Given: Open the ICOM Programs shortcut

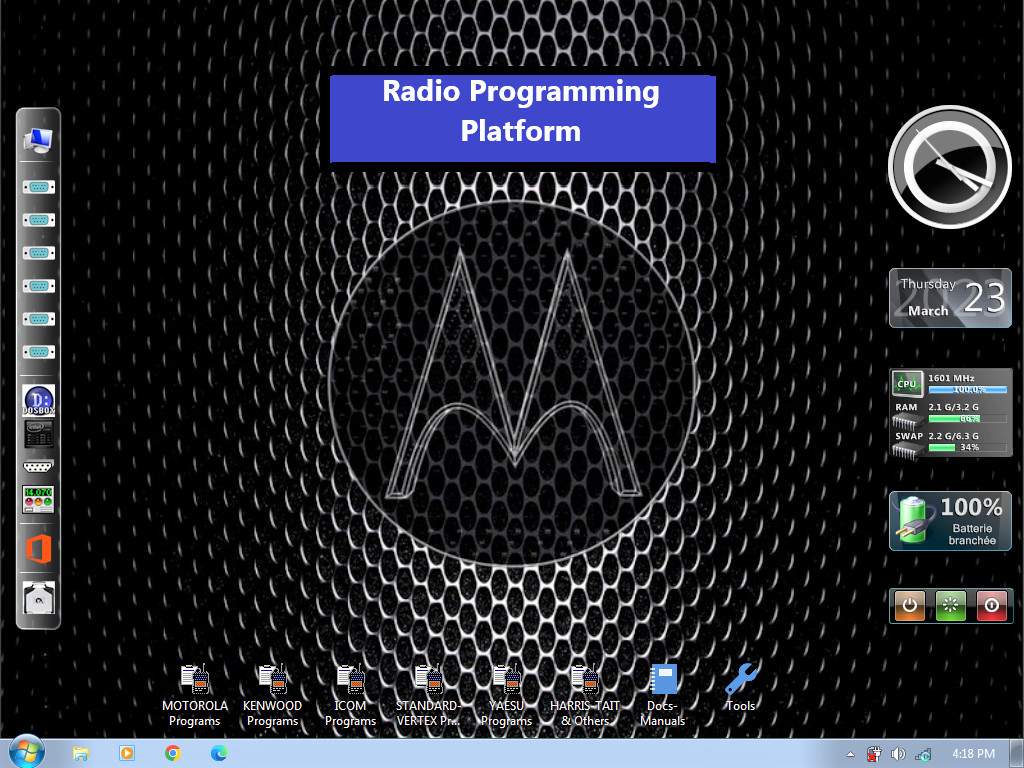Looking at the screenshot, I should pyautogui.click(x=350, y=681).
